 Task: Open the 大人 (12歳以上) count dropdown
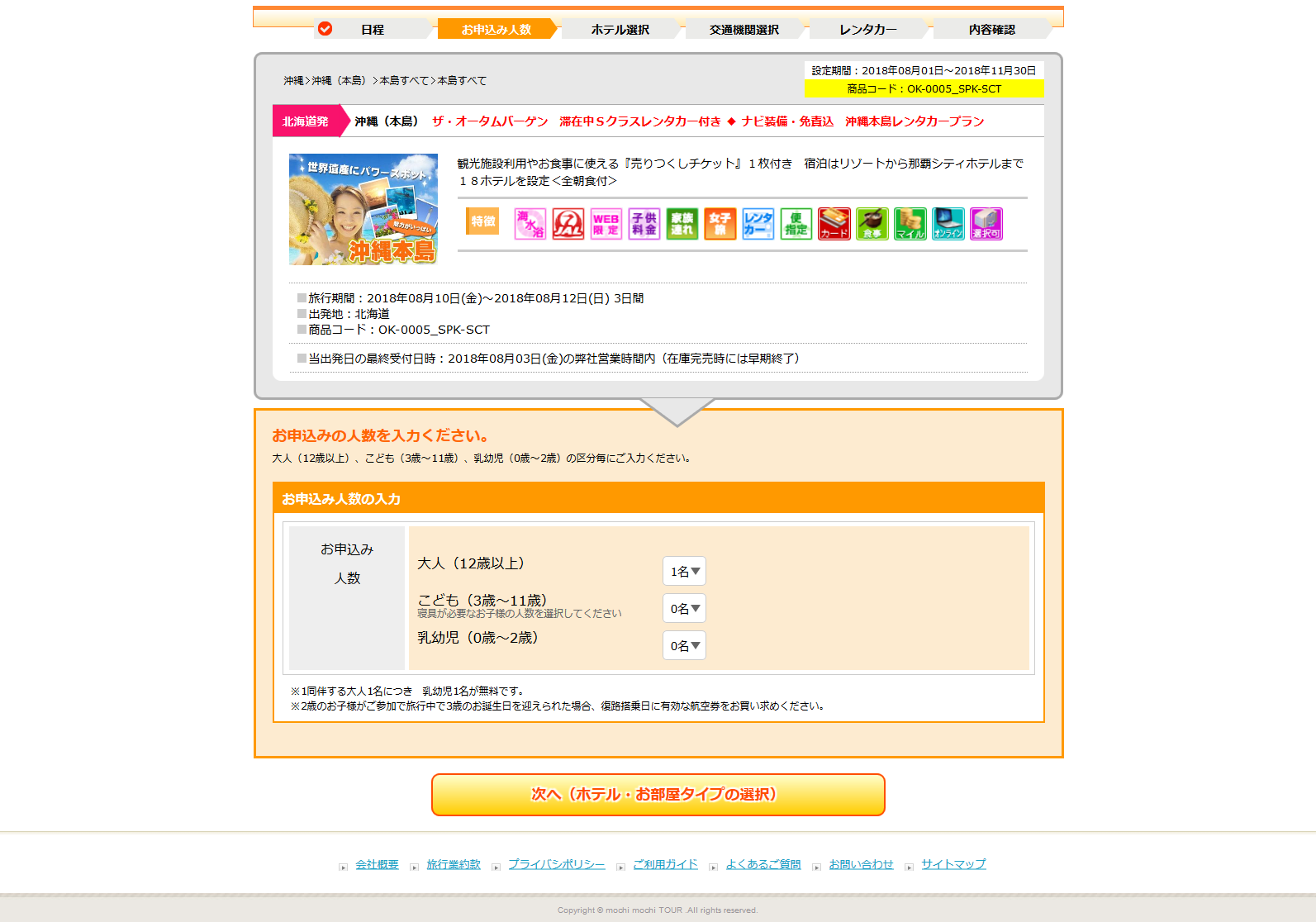pyautogui.click(x=684, y=572)
